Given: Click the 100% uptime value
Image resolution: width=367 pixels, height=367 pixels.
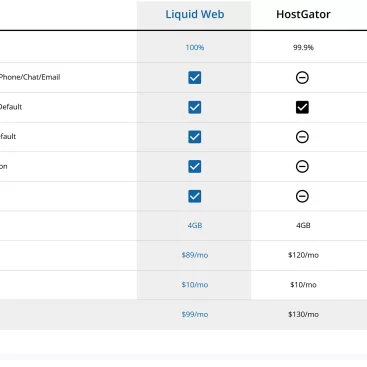Looking at the screenshot, I should tap(195, 47).
